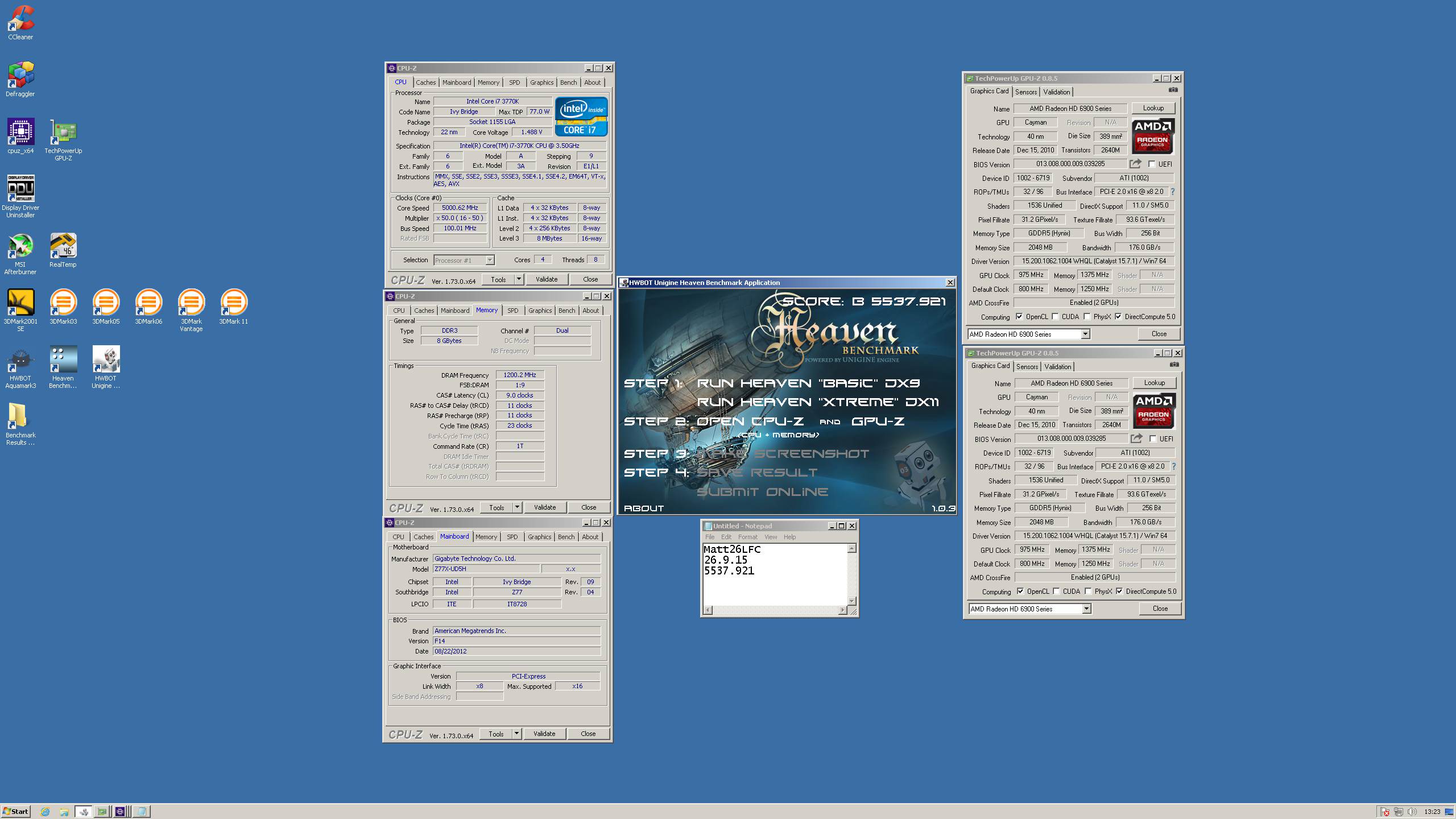Expand Processor #1 selection dropdown

[490, 260]
